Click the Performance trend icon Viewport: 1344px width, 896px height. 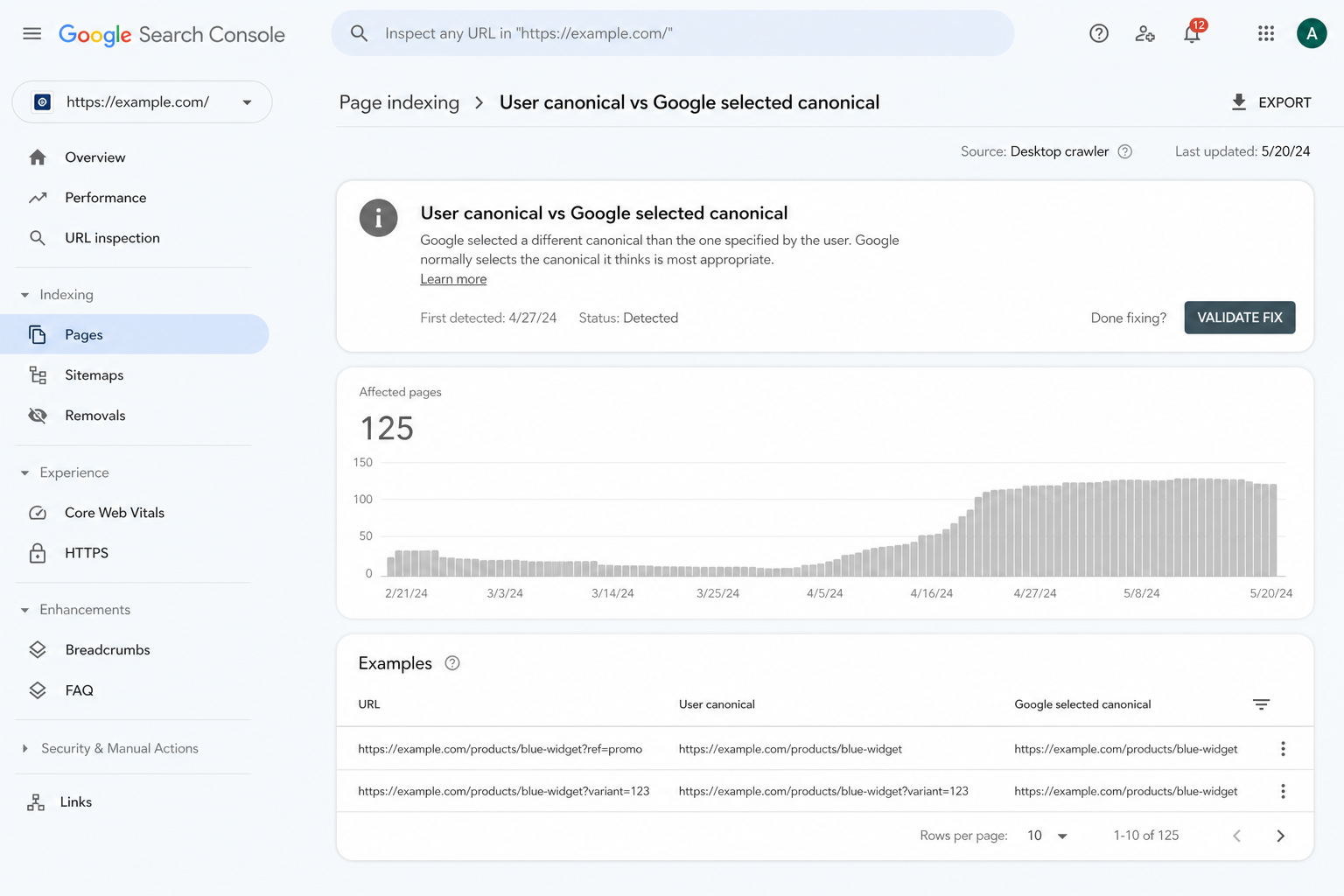pos(38,198)
